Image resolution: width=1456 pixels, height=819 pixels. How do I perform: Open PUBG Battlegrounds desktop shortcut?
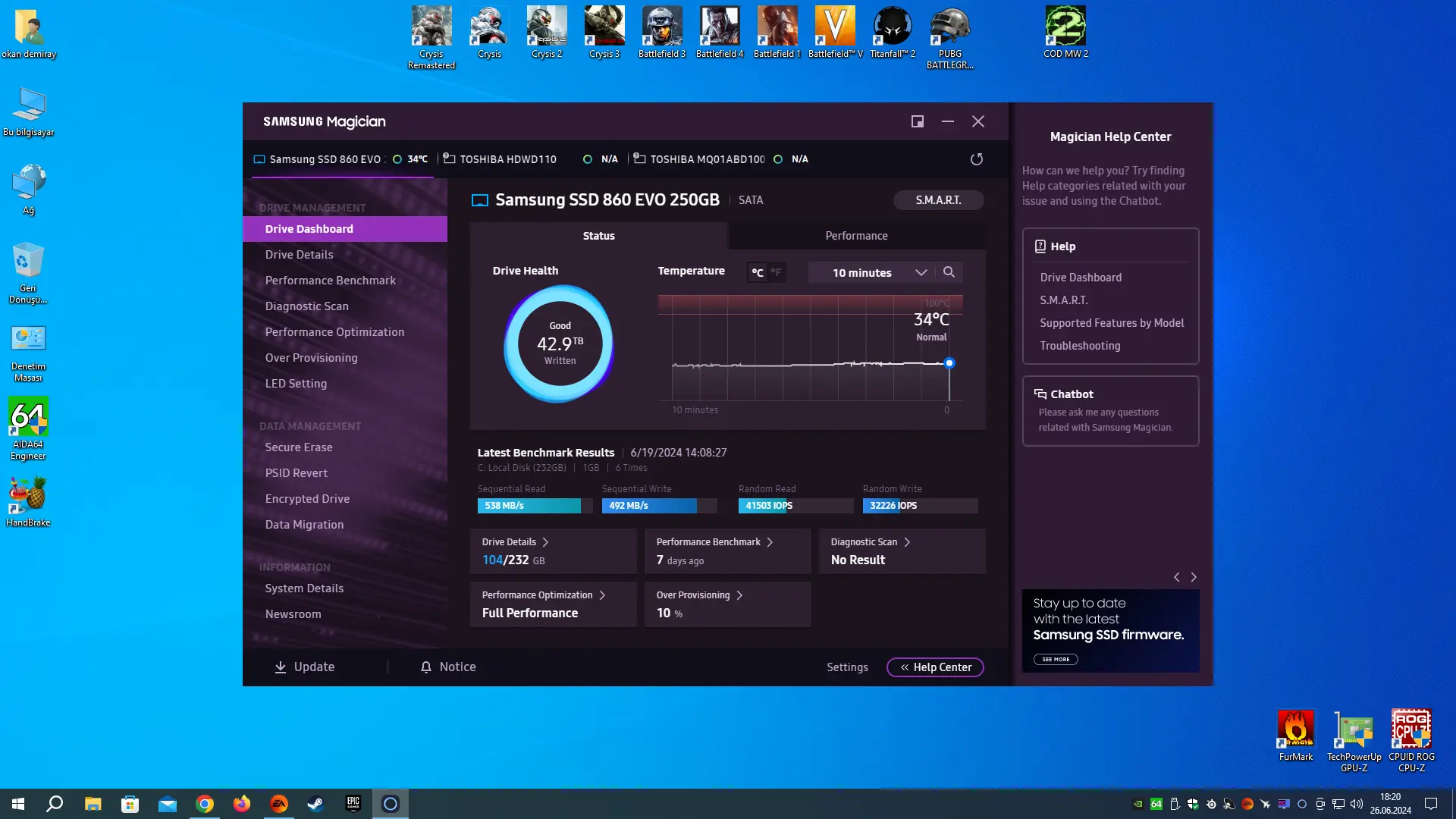click(950, 37)
